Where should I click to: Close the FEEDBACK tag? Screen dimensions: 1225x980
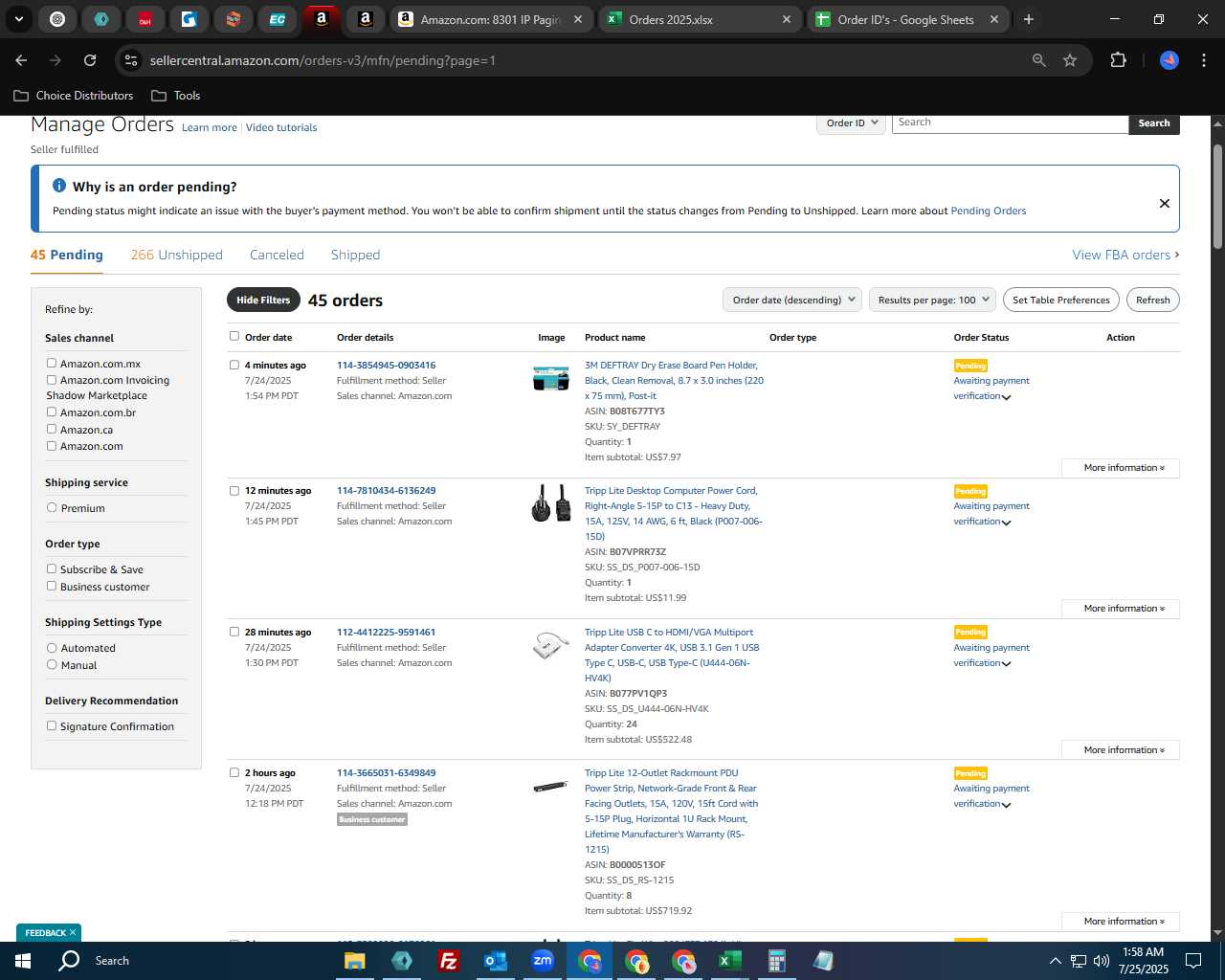pos(73,932)
